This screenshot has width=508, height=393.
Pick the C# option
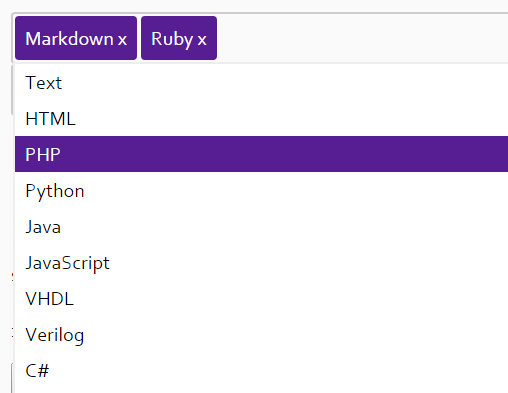pos(261,370)
